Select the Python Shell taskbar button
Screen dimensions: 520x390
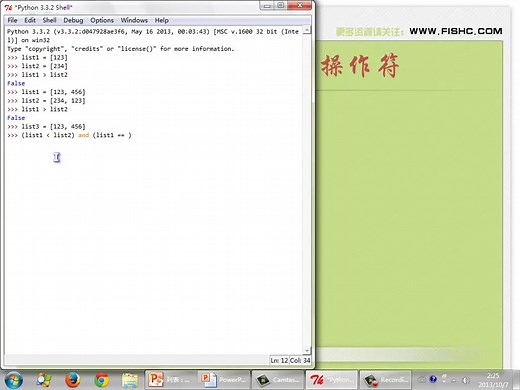(332, 379)
